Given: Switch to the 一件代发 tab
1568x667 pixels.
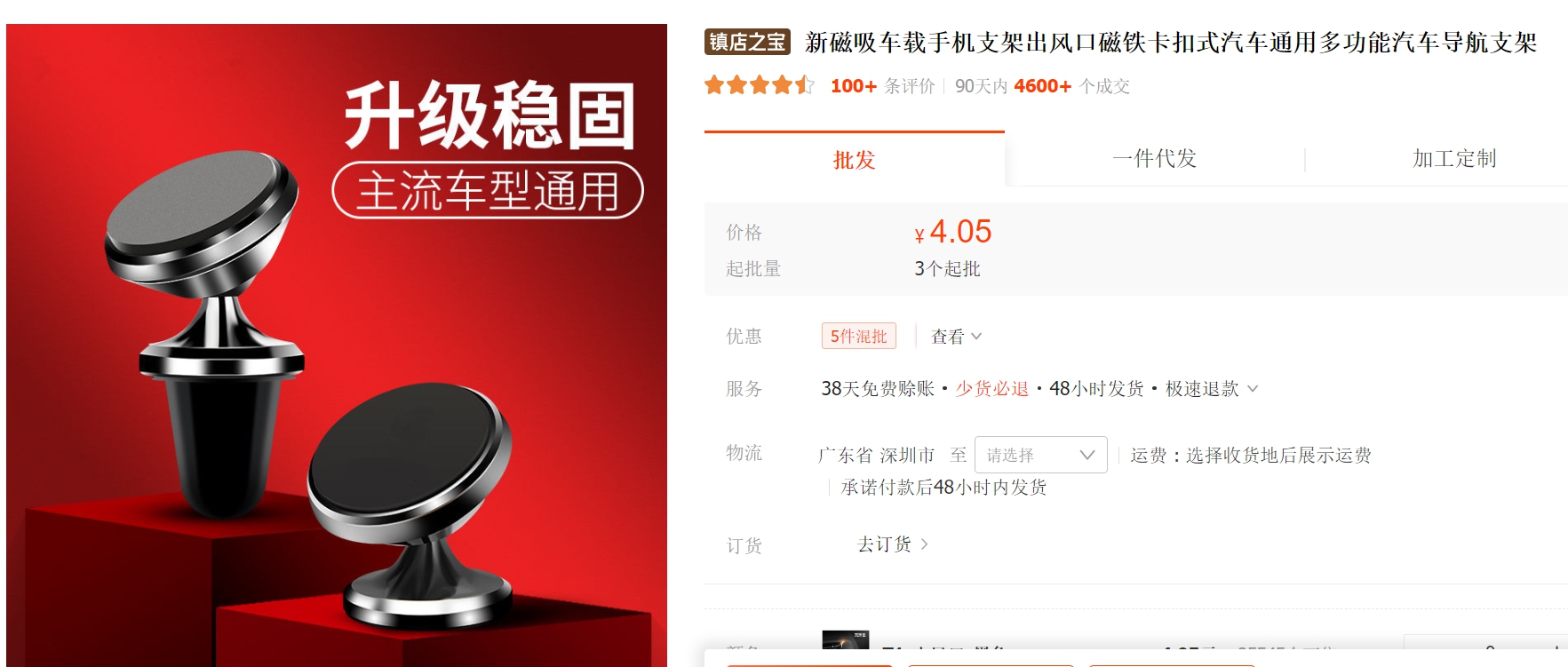Looking at the screenshot, I should [1154, 159].
